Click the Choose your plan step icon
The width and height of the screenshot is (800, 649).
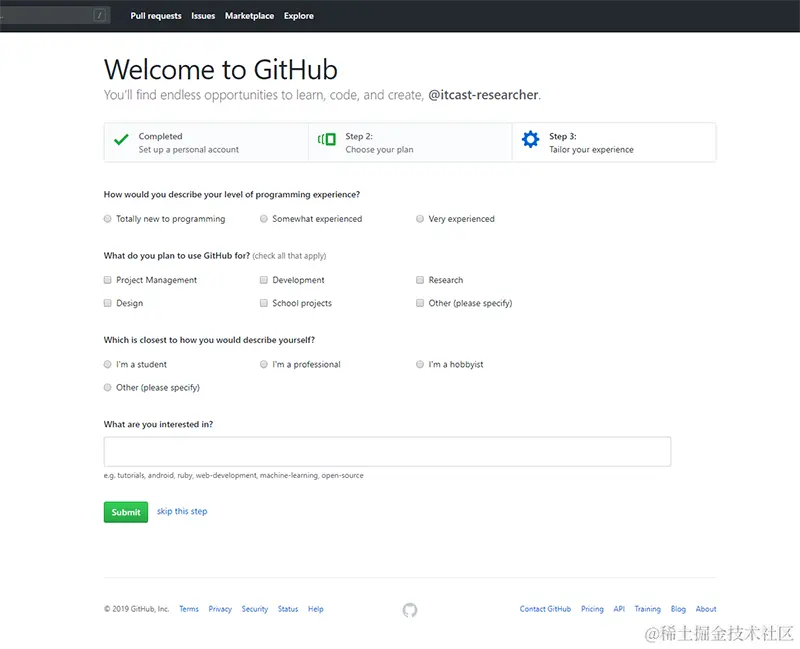327,139
